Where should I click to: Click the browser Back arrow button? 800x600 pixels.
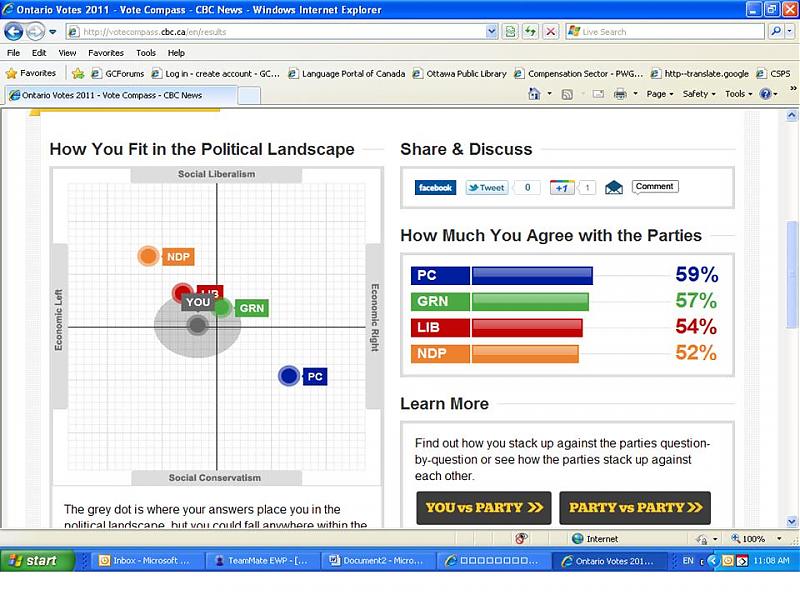[14, 31]
